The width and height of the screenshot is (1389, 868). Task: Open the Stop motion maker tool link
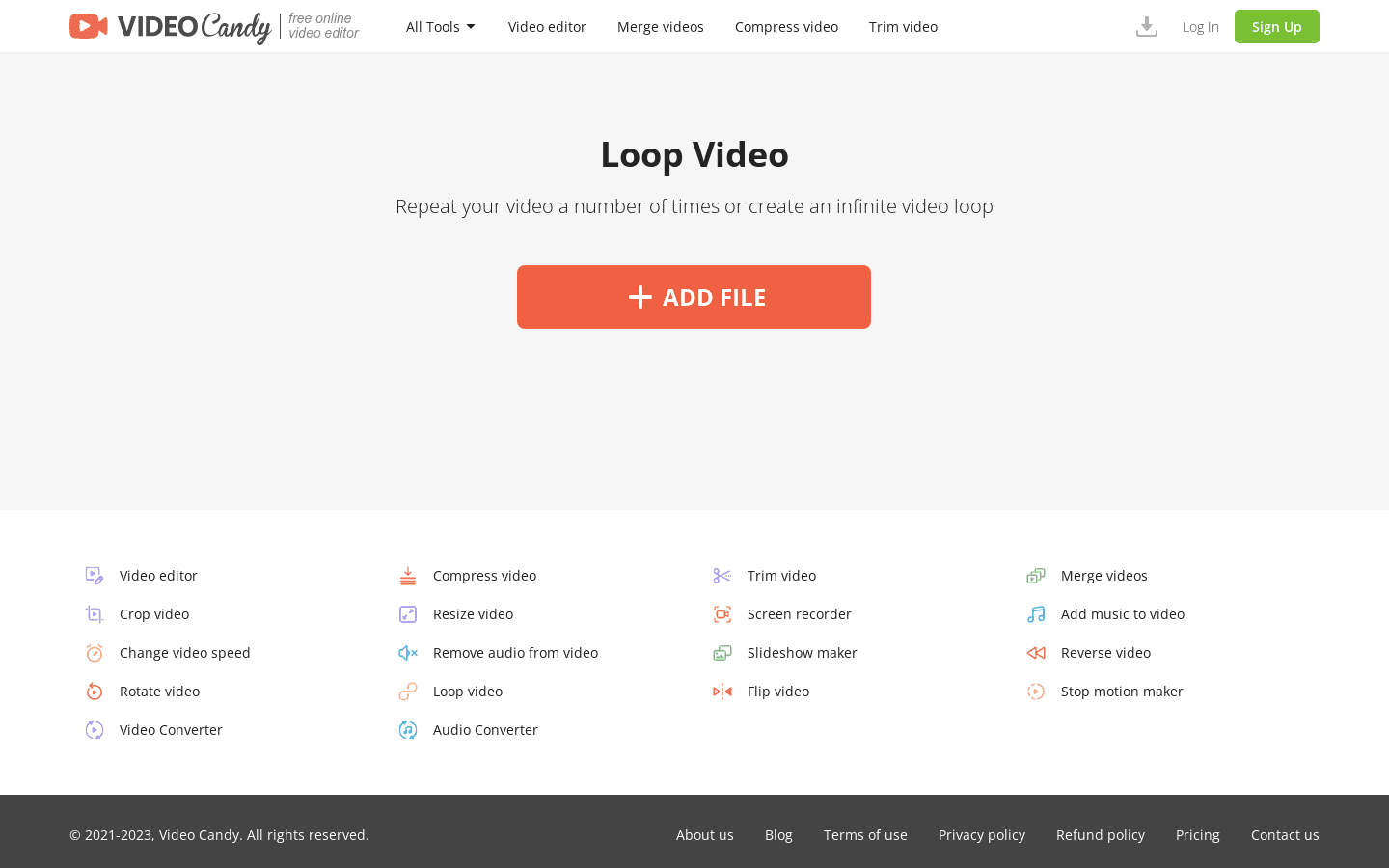(x=1121, y=692)
